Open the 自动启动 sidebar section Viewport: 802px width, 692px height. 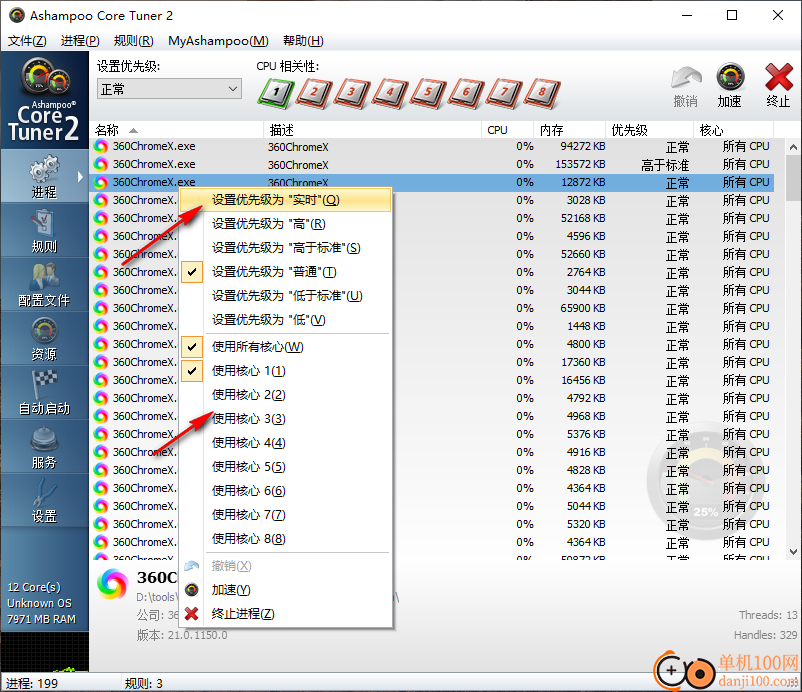click(44, 392)
